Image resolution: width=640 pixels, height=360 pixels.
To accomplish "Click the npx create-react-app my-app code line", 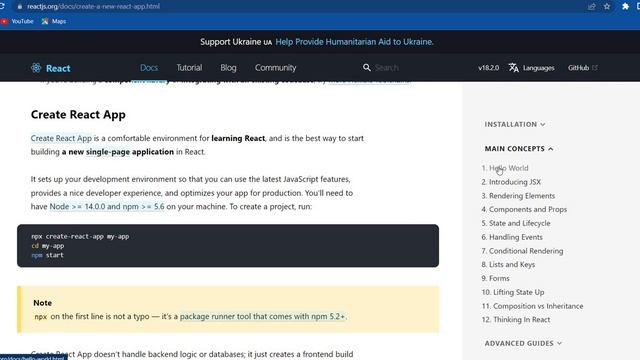I will 80,236.
